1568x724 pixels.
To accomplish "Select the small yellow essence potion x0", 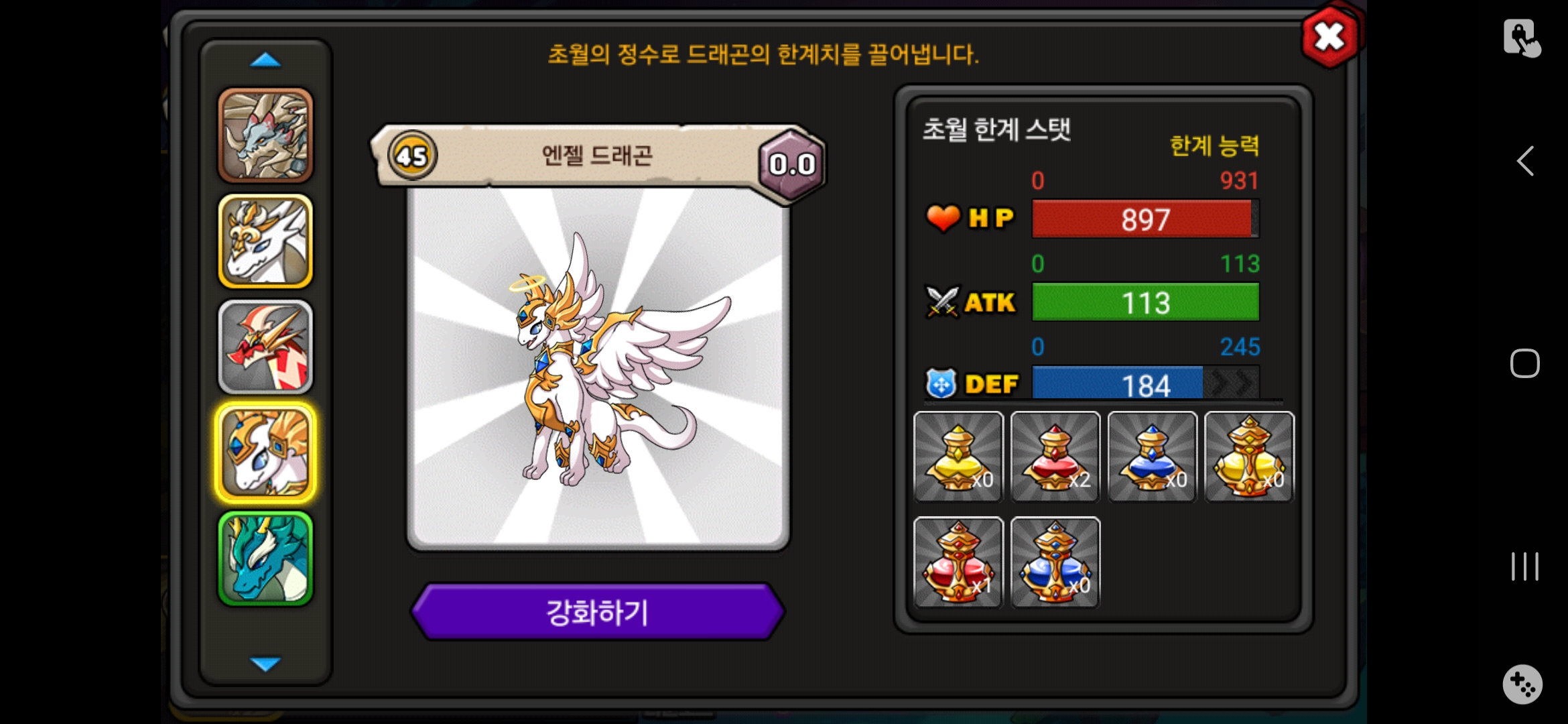I will [958, 457].
